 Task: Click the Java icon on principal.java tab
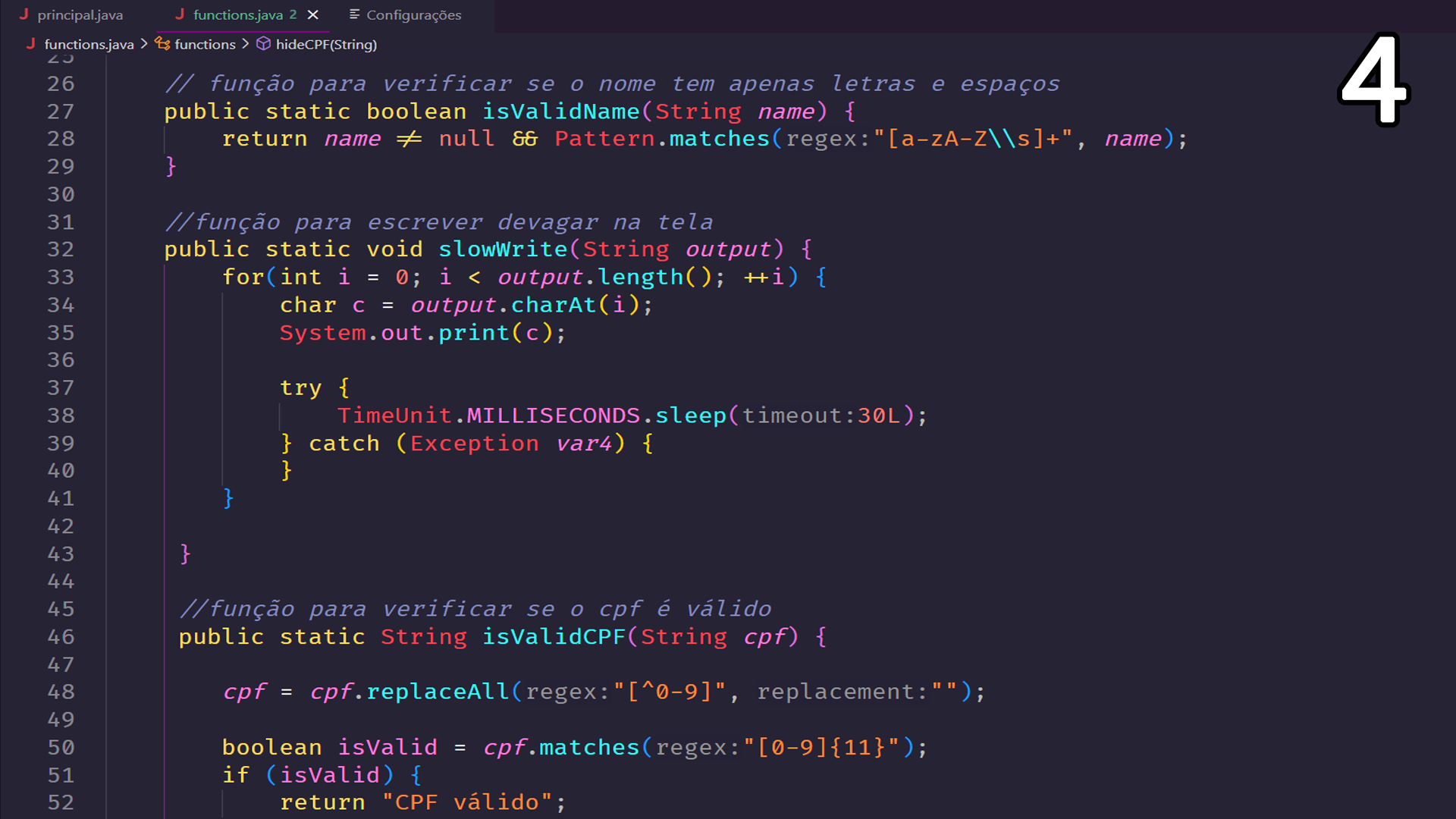pos(24,14)
